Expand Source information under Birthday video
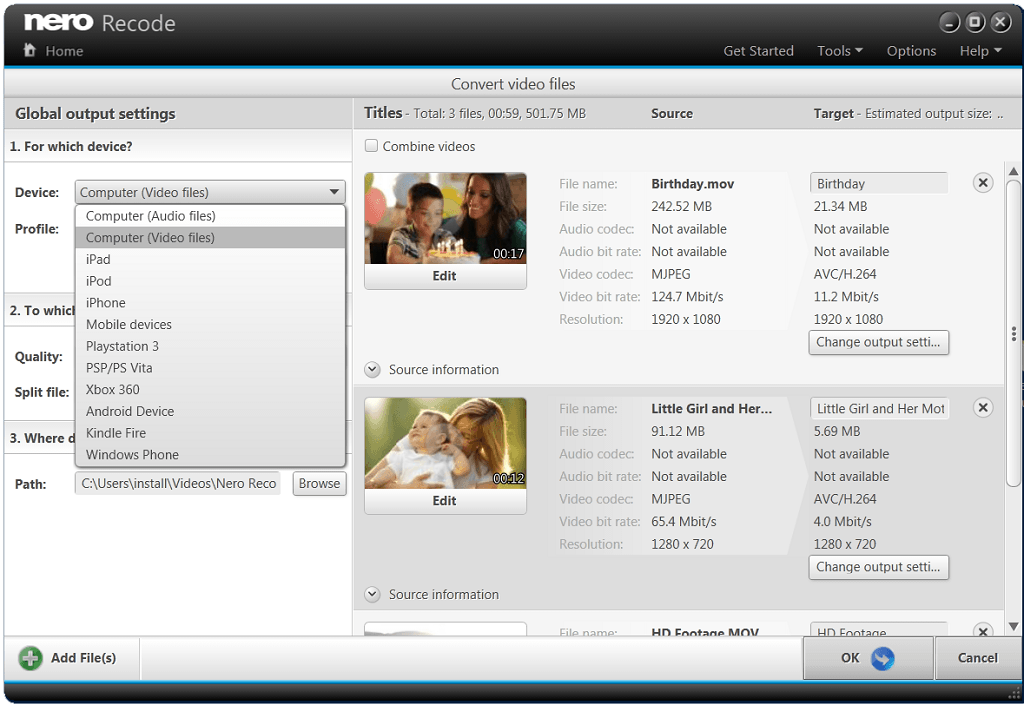Viewport: 1024px width, 705px height. coord(373,370)
